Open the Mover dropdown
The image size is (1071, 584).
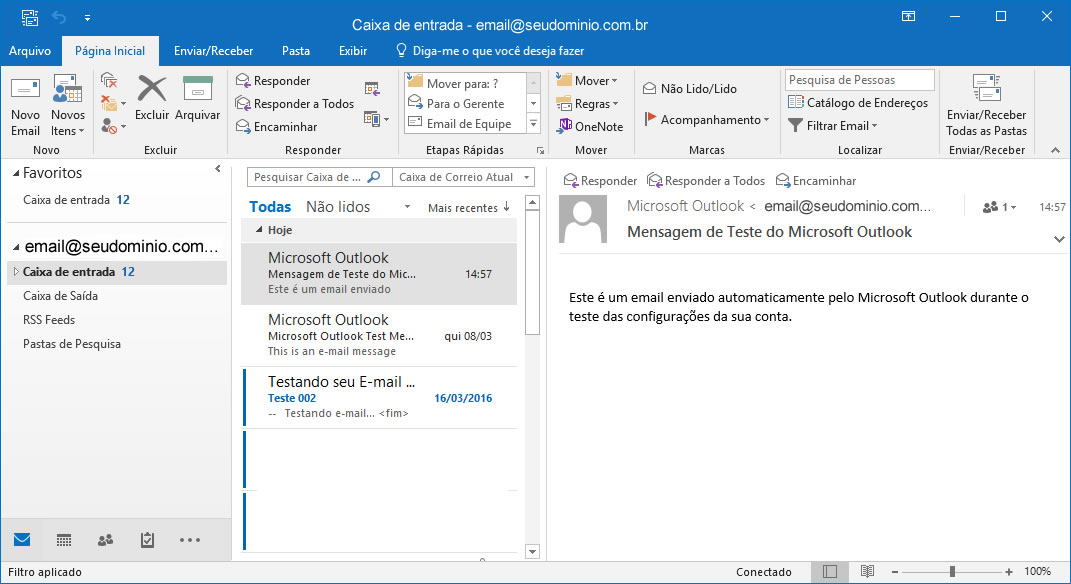click(587, 81)
